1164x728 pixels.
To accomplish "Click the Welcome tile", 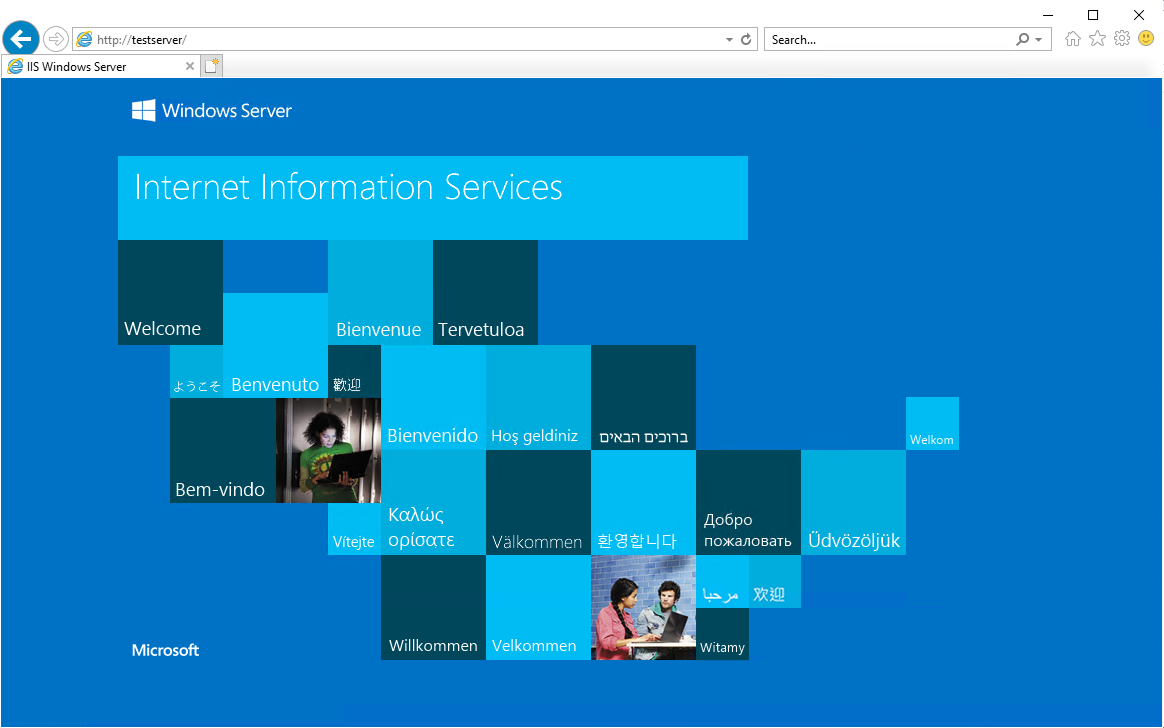I will 170,292.
